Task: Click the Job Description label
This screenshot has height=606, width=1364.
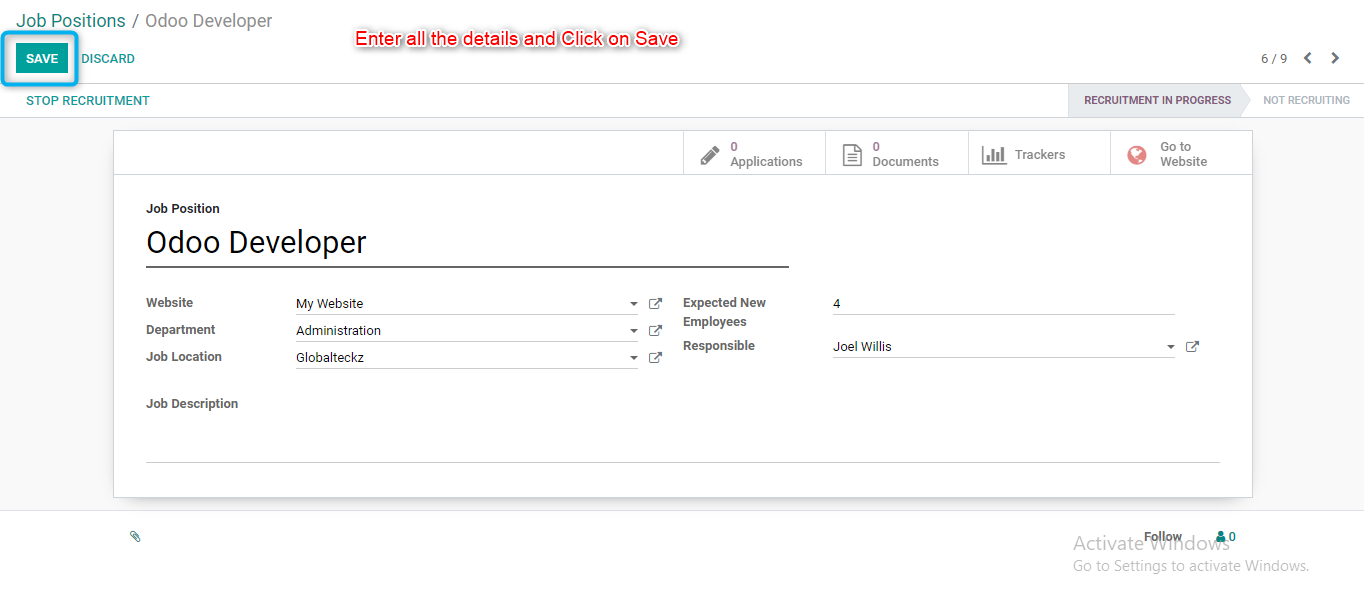Action: point(192,404)
